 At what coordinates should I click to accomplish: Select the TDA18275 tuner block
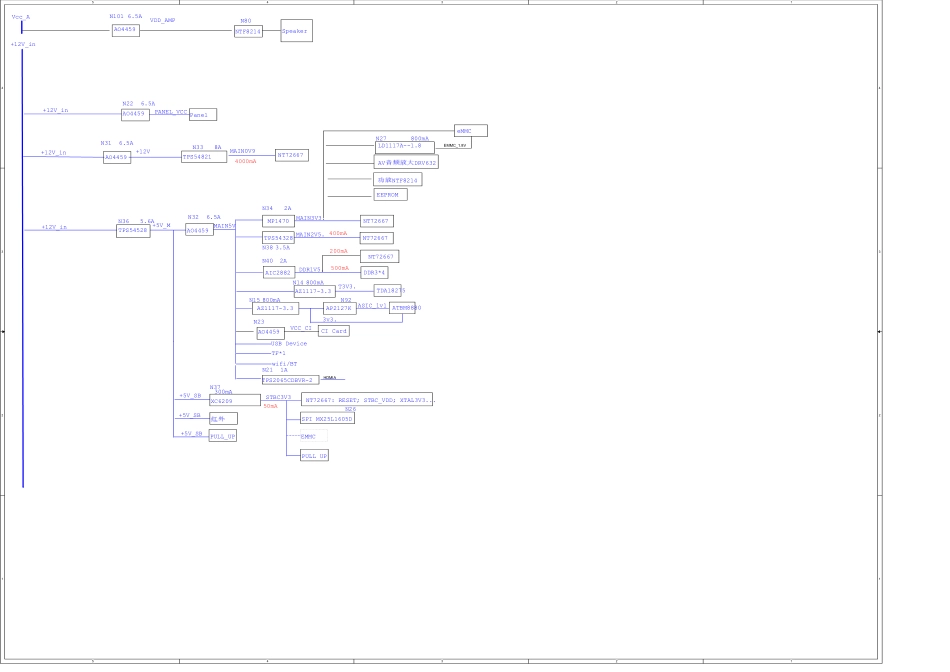coord(389,290)
